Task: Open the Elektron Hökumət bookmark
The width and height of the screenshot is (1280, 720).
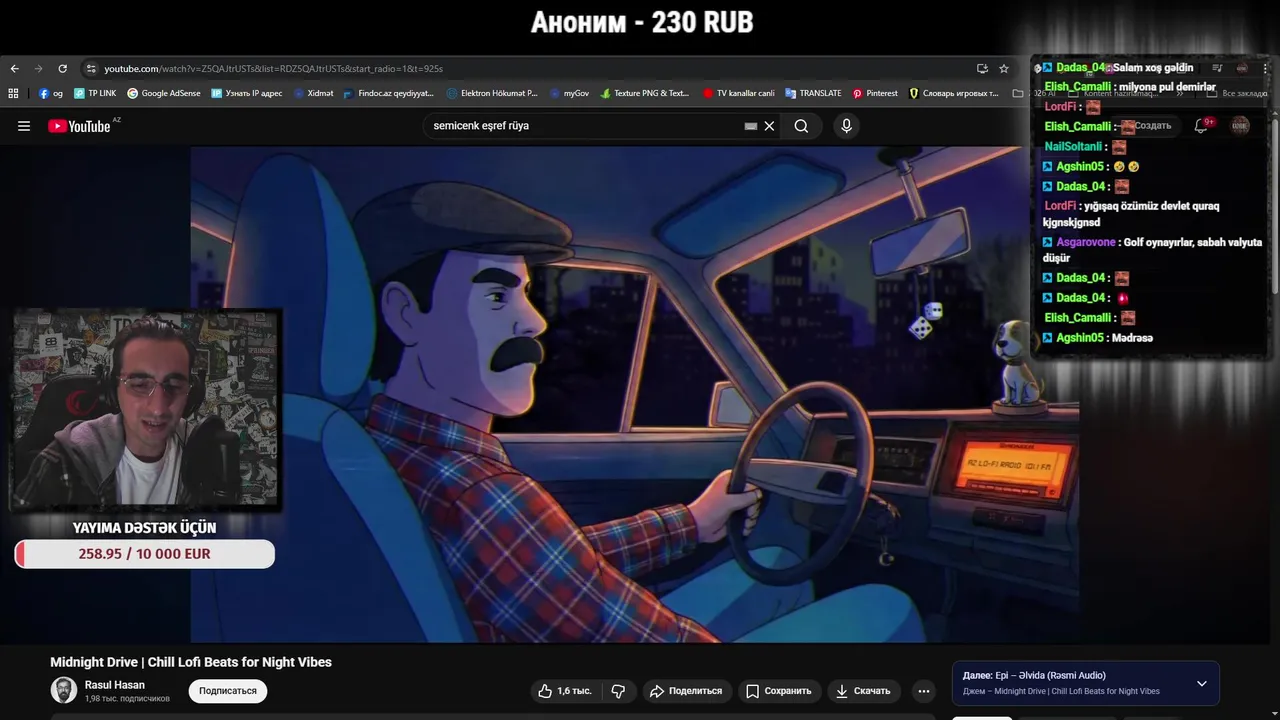Action: pos(492,93)
